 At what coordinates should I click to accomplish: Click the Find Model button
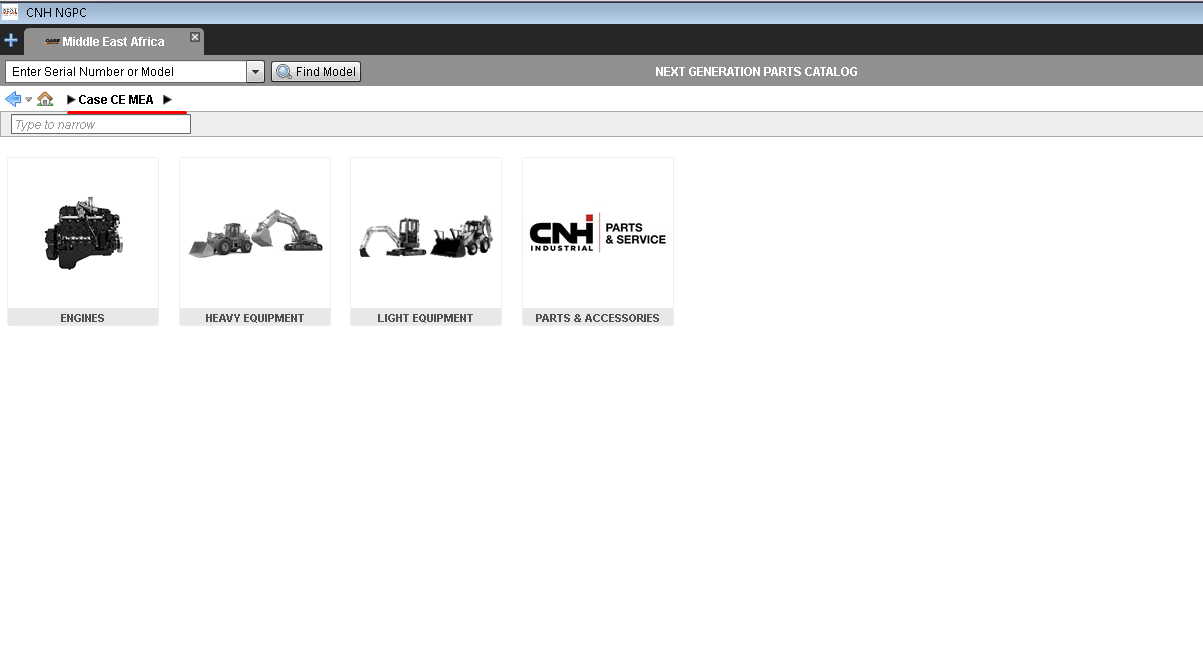(x=316, y=72)
